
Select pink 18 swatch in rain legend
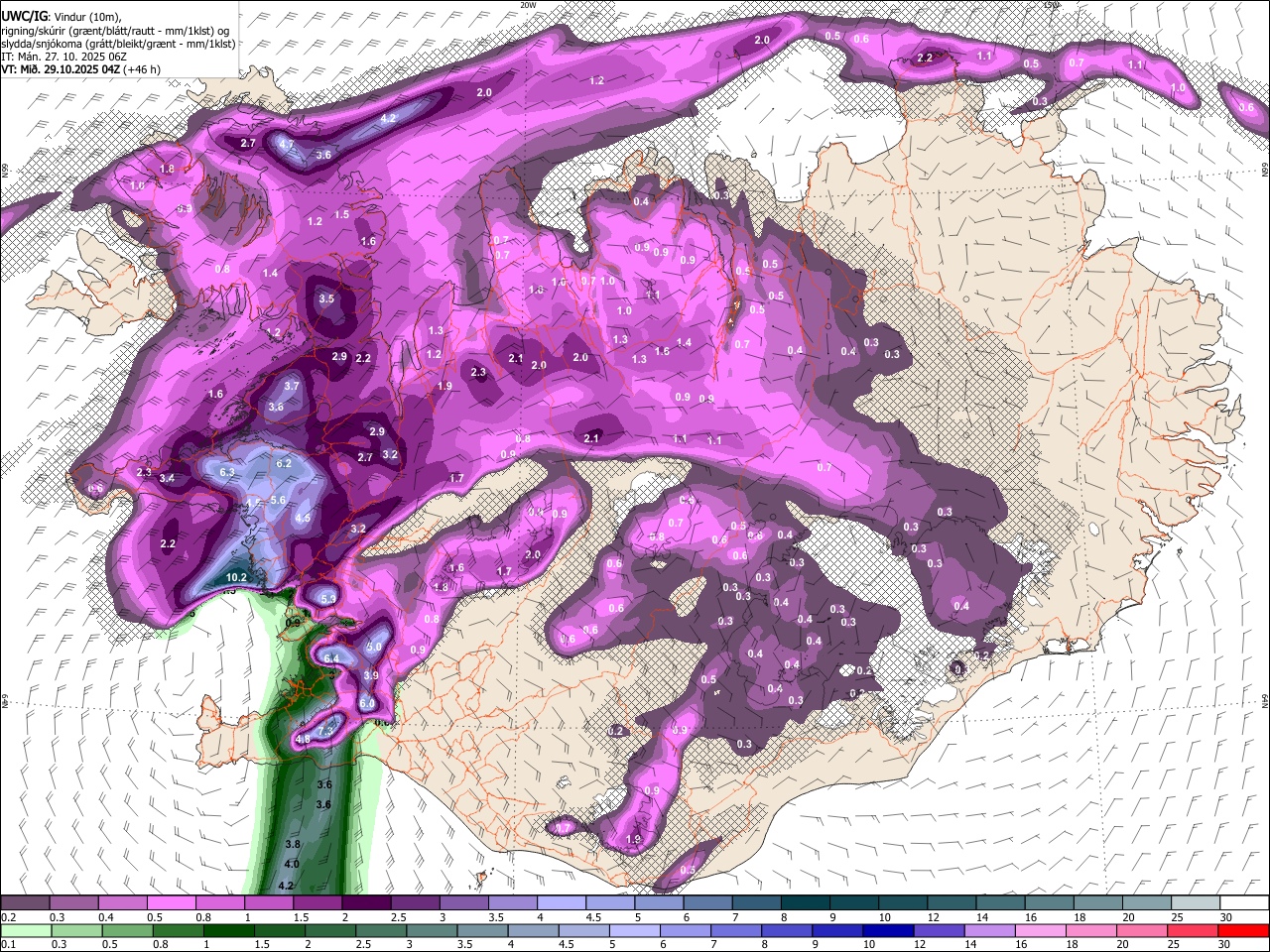(1091, 930)
